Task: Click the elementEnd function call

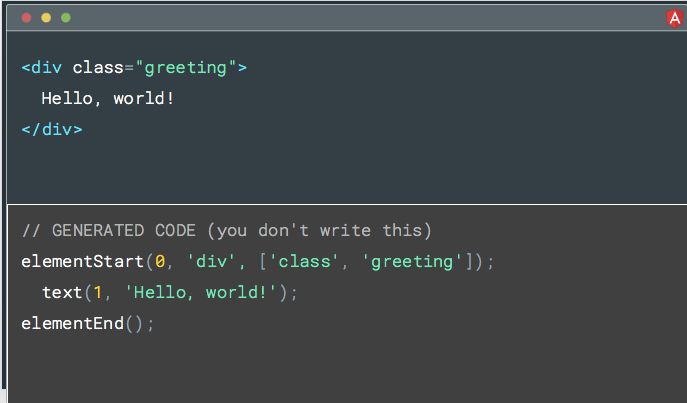Action: click(x=72, y=323)
